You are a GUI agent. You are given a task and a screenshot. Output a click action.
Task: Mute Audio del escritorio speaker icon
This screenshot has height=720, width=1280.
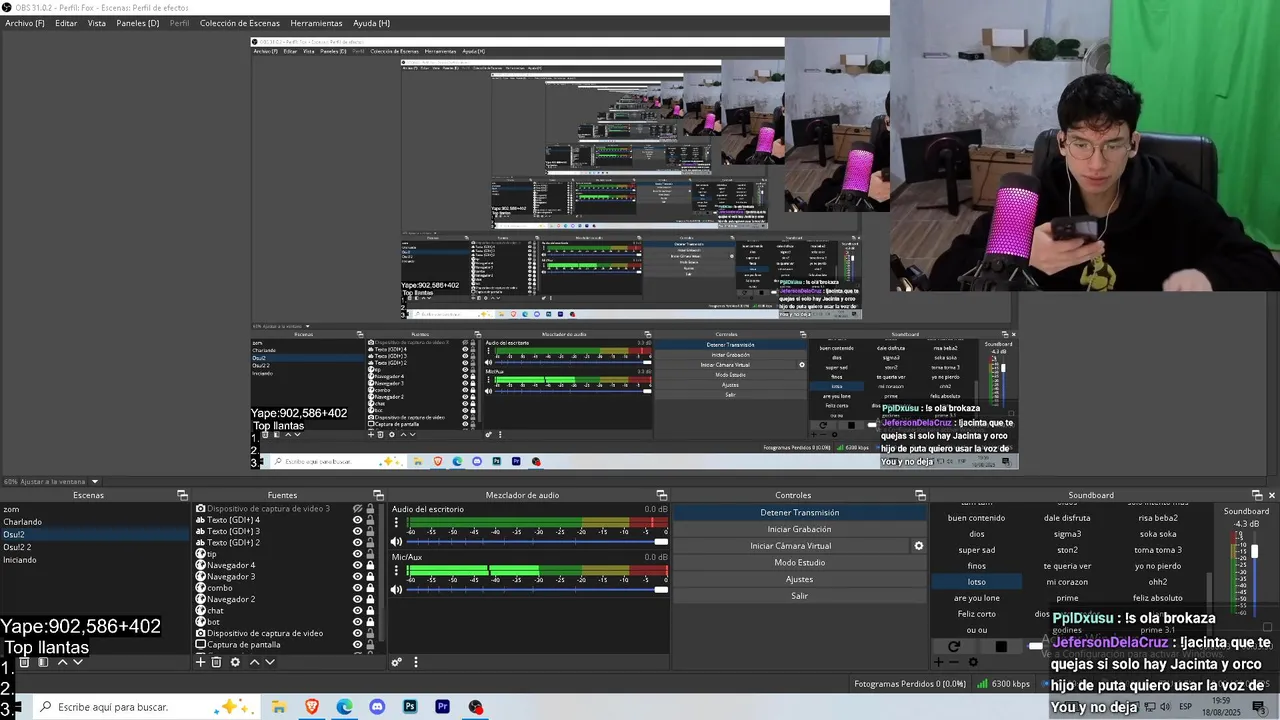(397, 542)
